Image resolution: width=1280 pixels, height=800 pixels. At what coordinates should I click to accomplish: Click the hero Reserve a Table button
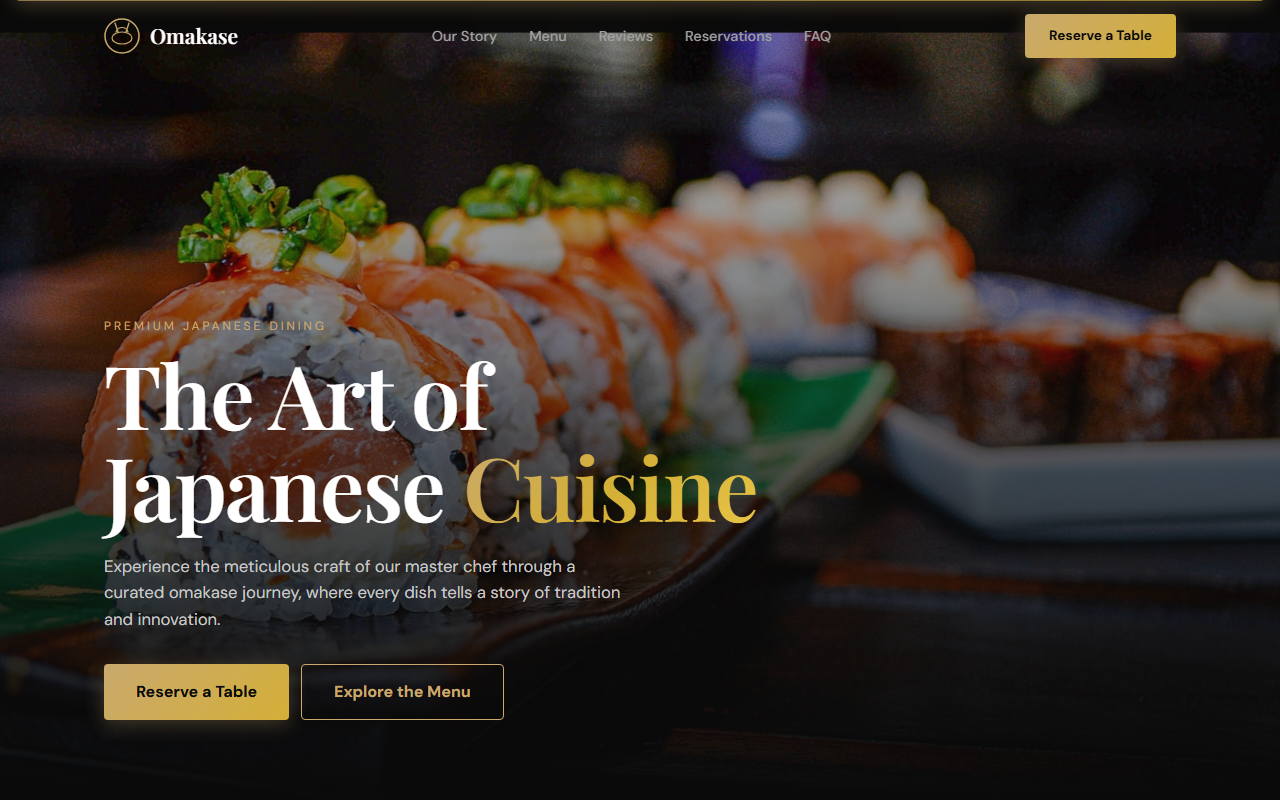[x=196, y=692]
